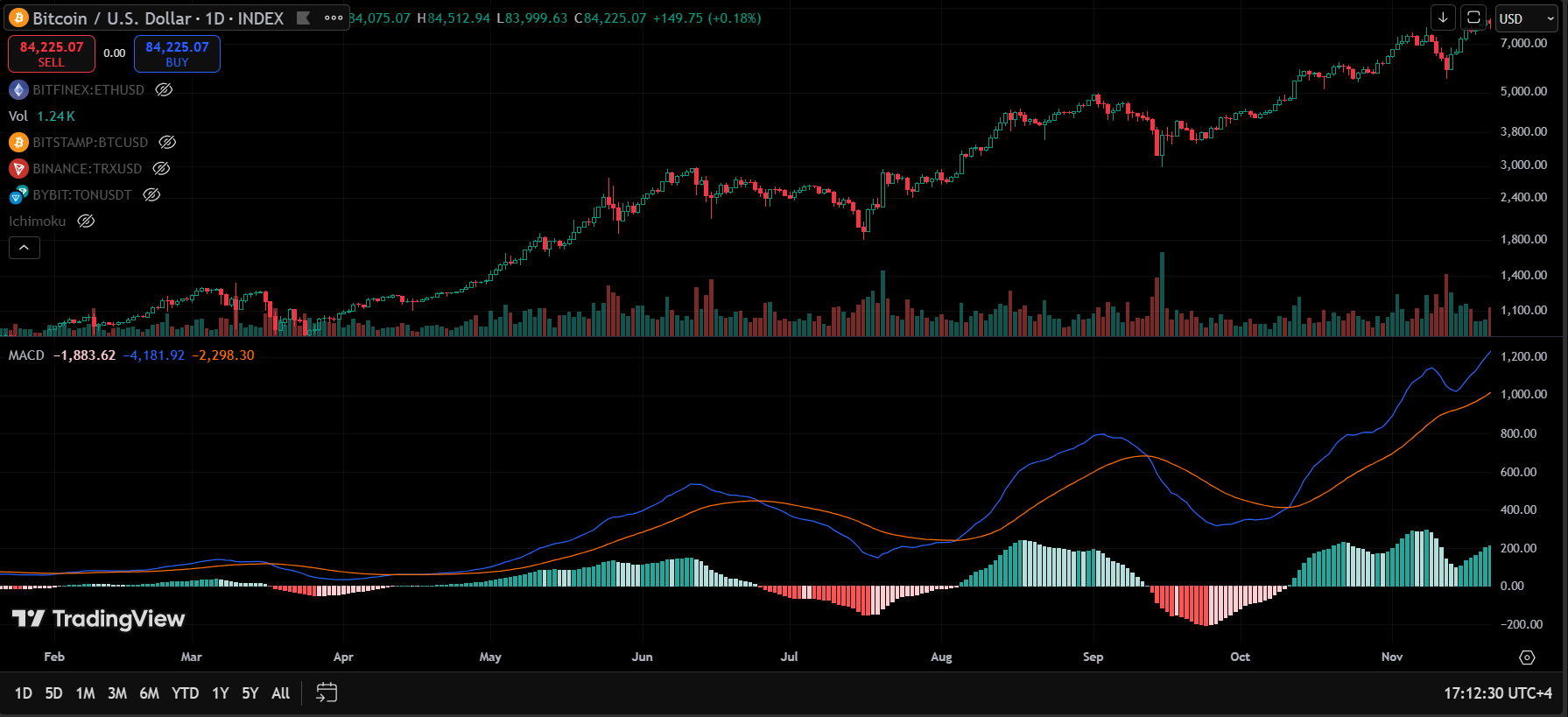The image size is (1568, 717).
Task: Click the flag icon beside INDEX
Action: point(304,18)
